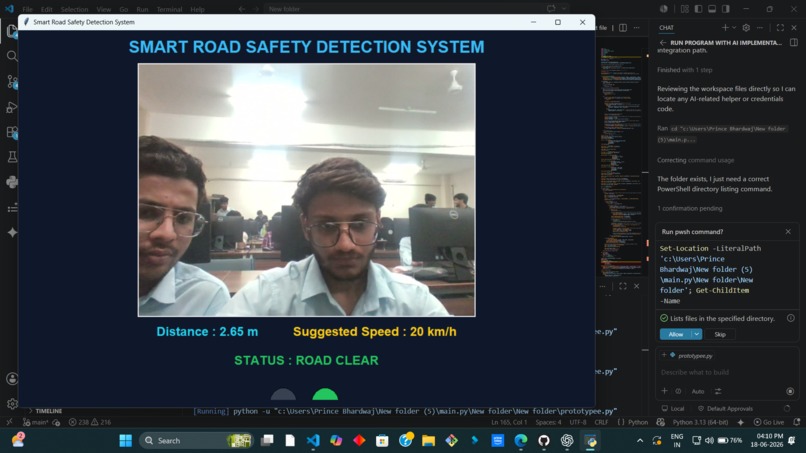Open chat tools configuration icon

[x=718, y=391]
